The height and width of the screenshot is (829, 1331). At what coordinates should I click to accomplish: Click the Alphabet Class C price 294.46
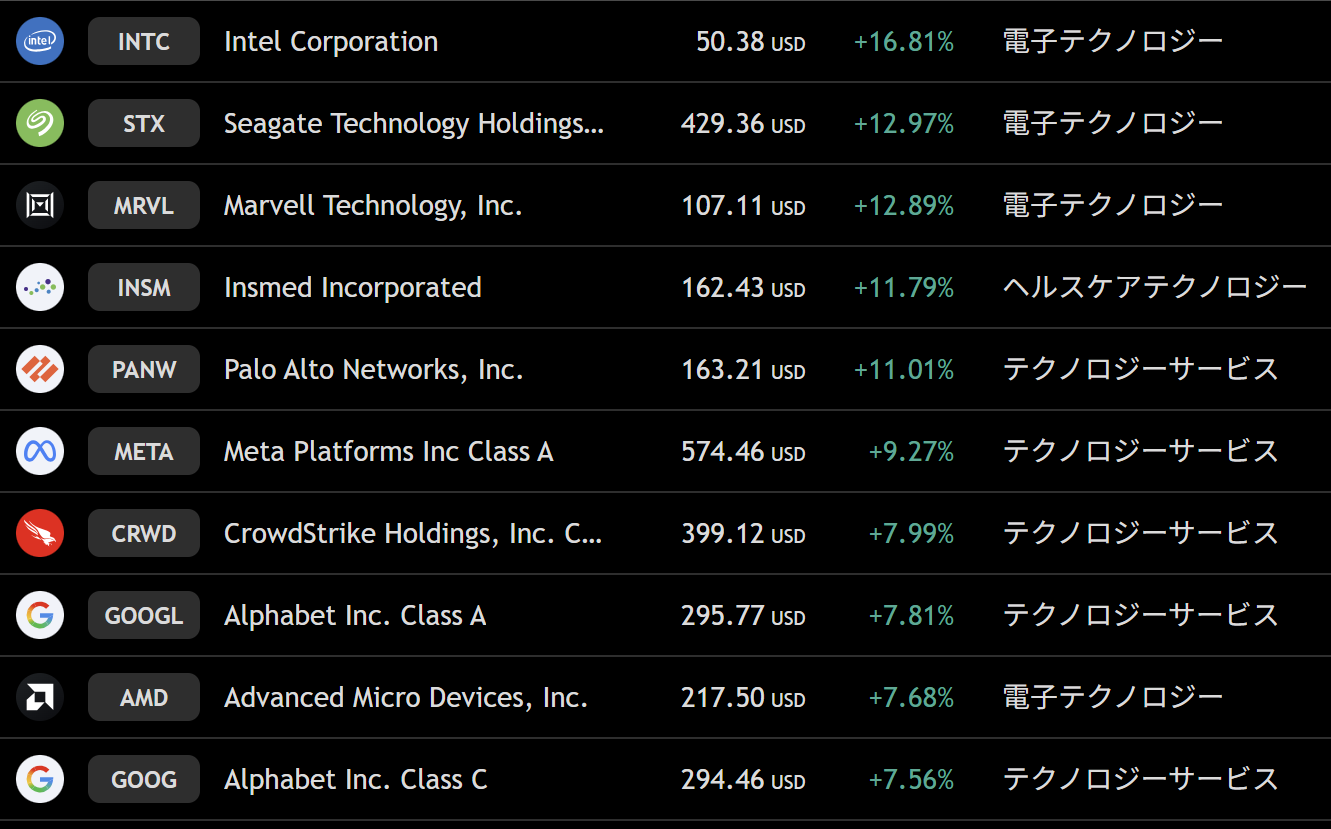click(x=723, y=780)
